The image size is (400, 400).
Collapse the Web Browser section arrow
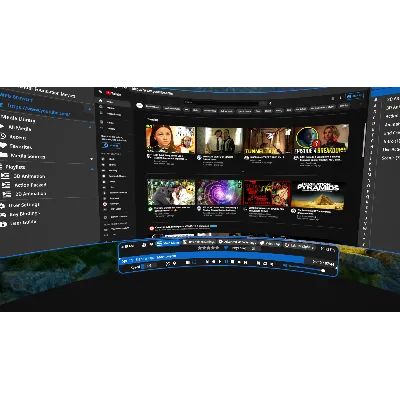(x=89, y=109)
